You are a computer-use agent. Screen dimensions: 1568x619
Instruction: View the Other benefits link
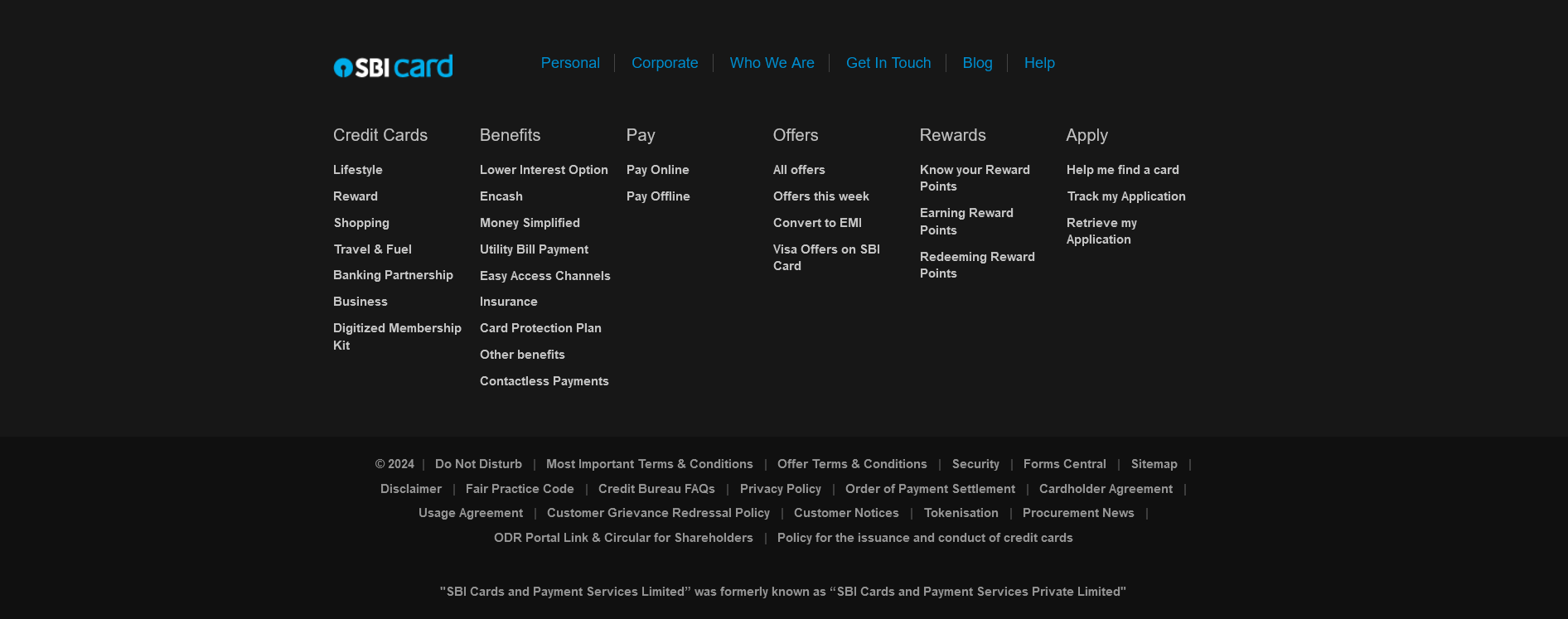[x=522, y=355]
